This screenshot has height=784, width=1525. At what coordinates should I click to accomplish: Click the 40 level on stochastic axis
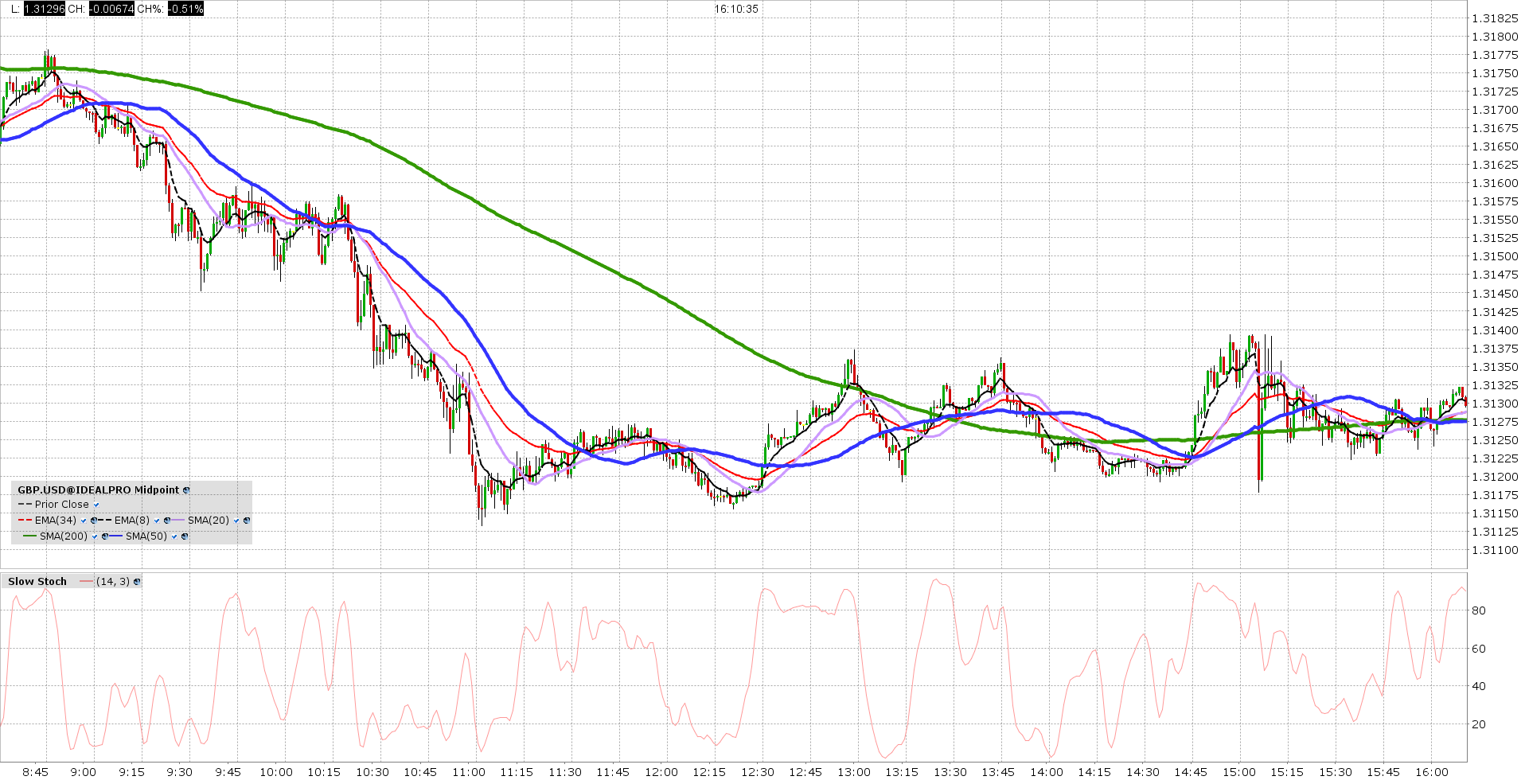1479,686
